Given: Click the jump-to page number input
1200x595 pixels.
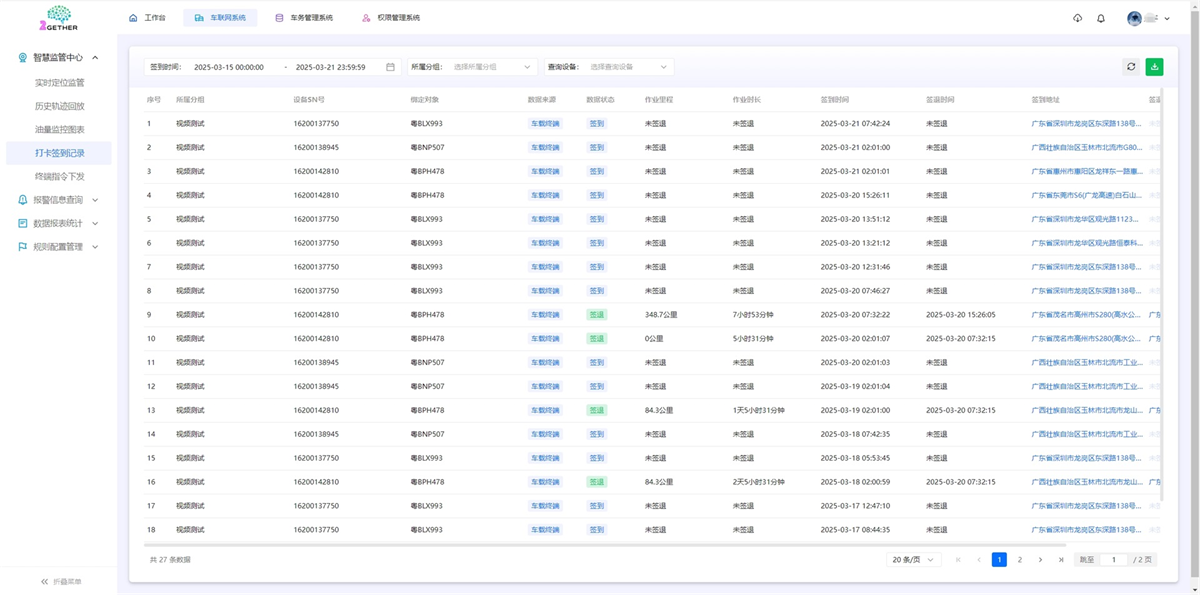Looking at the screenshot, I should (x=1113, y=560).
